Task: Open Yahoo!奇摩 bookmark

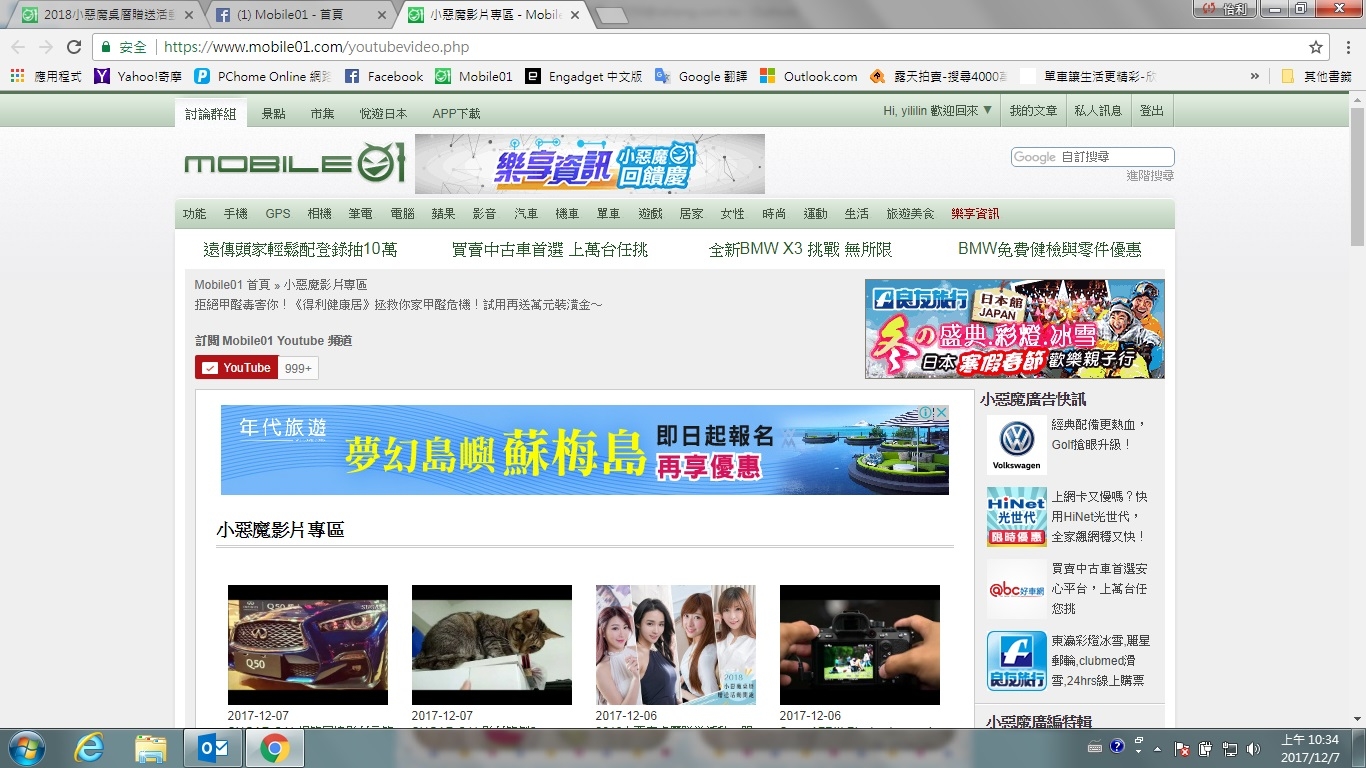Action: coord(138,76)
